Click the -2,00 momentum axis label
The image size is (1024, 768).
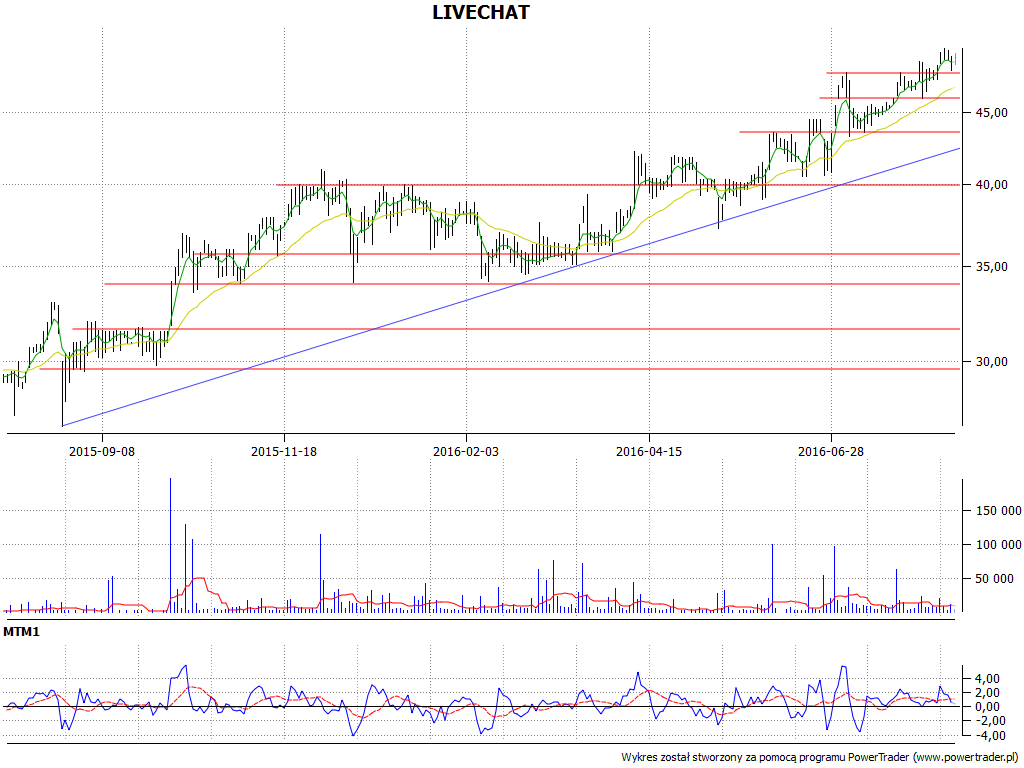991,721
